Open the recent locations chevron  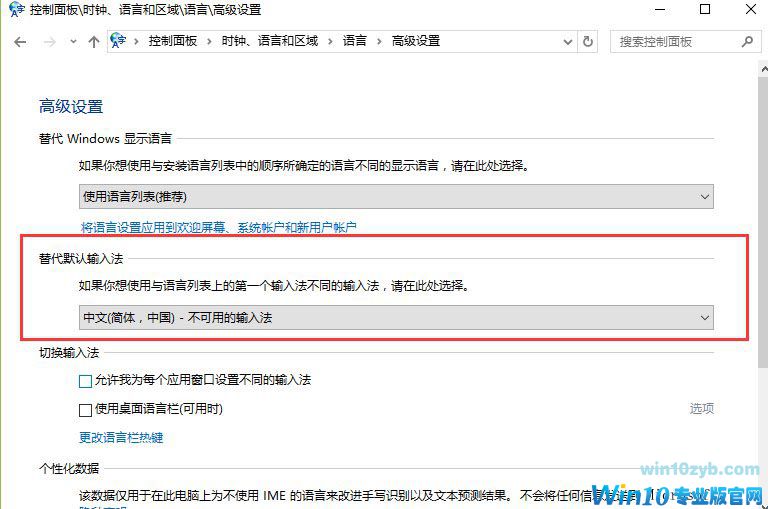73,42
